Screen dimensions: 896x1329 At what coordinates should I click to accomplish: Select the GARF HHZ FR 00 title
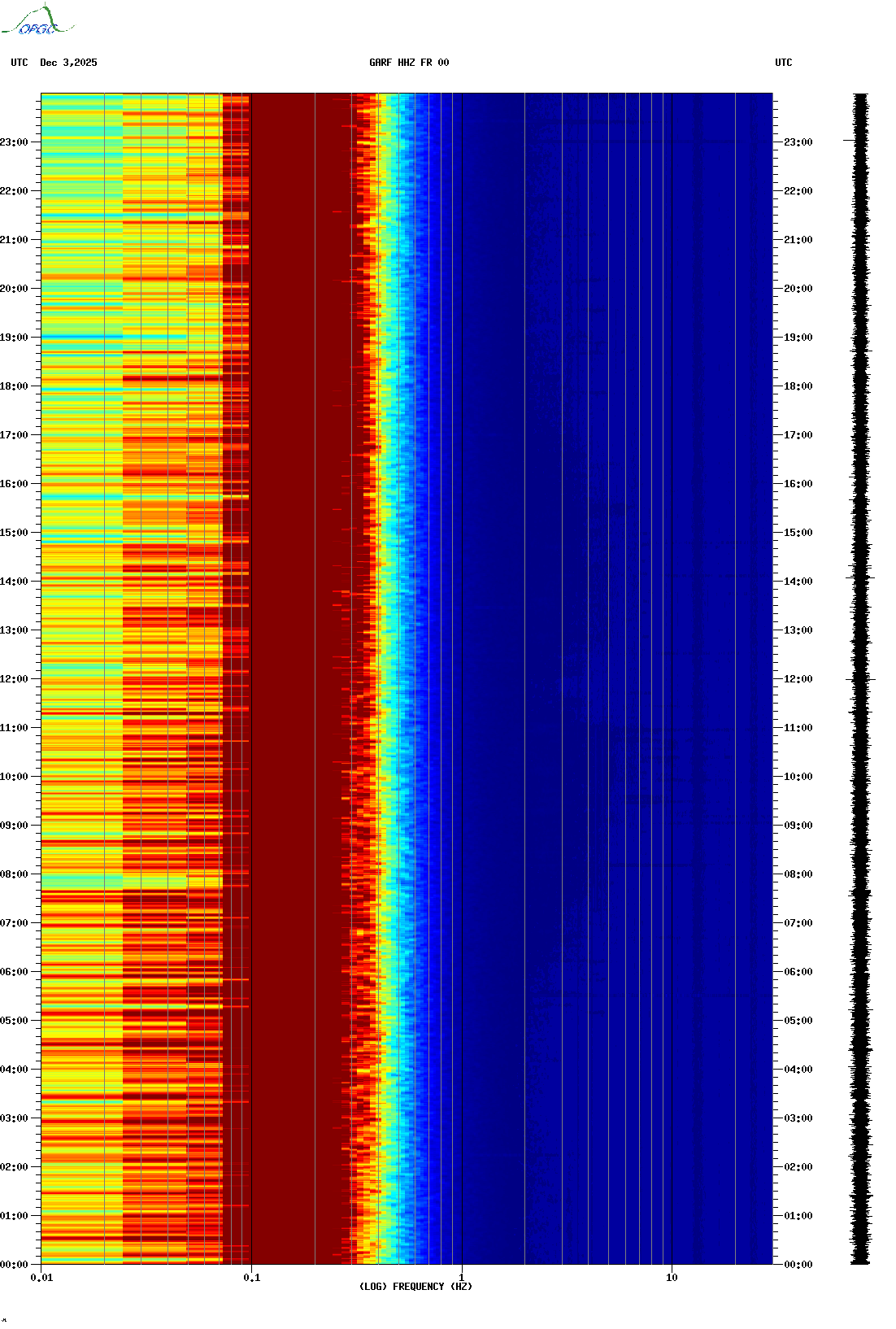[408, 63]
